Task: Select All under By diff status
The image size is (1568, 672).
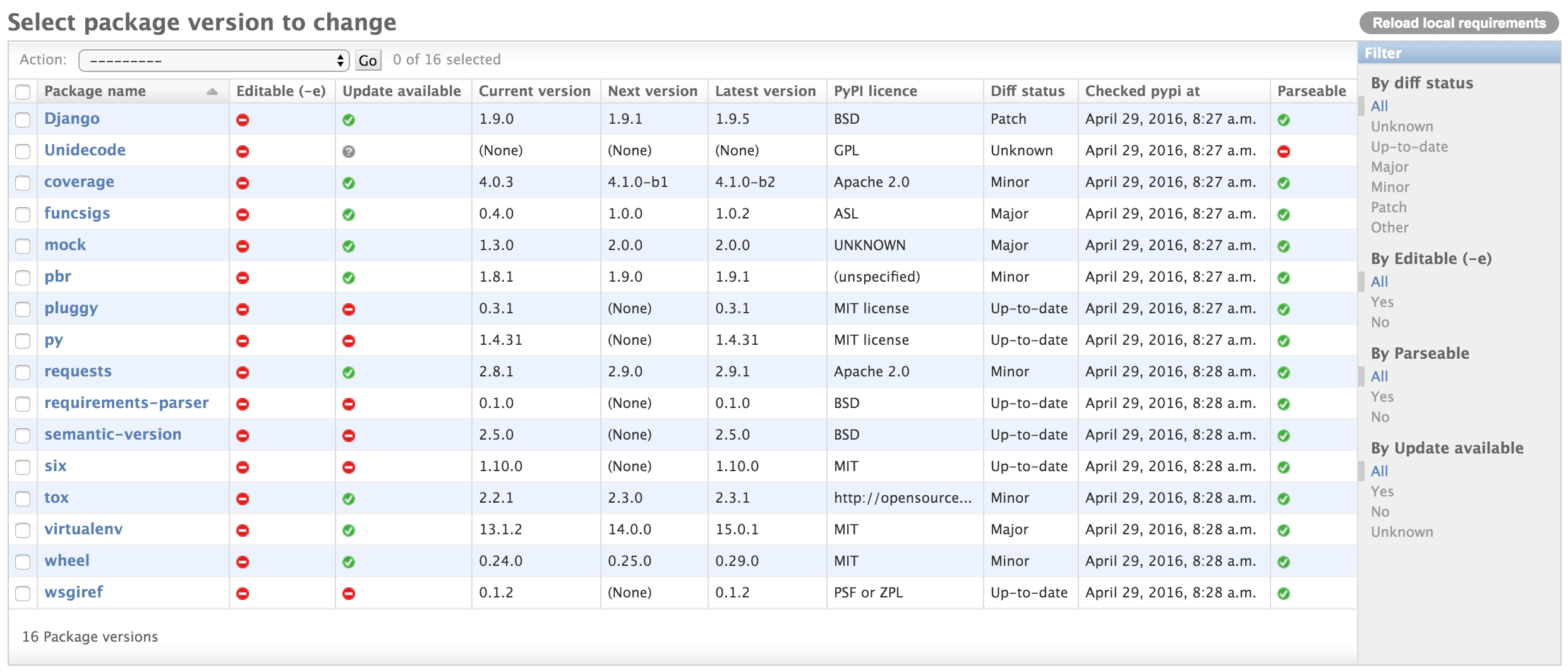Action: tap(1379, 106)
